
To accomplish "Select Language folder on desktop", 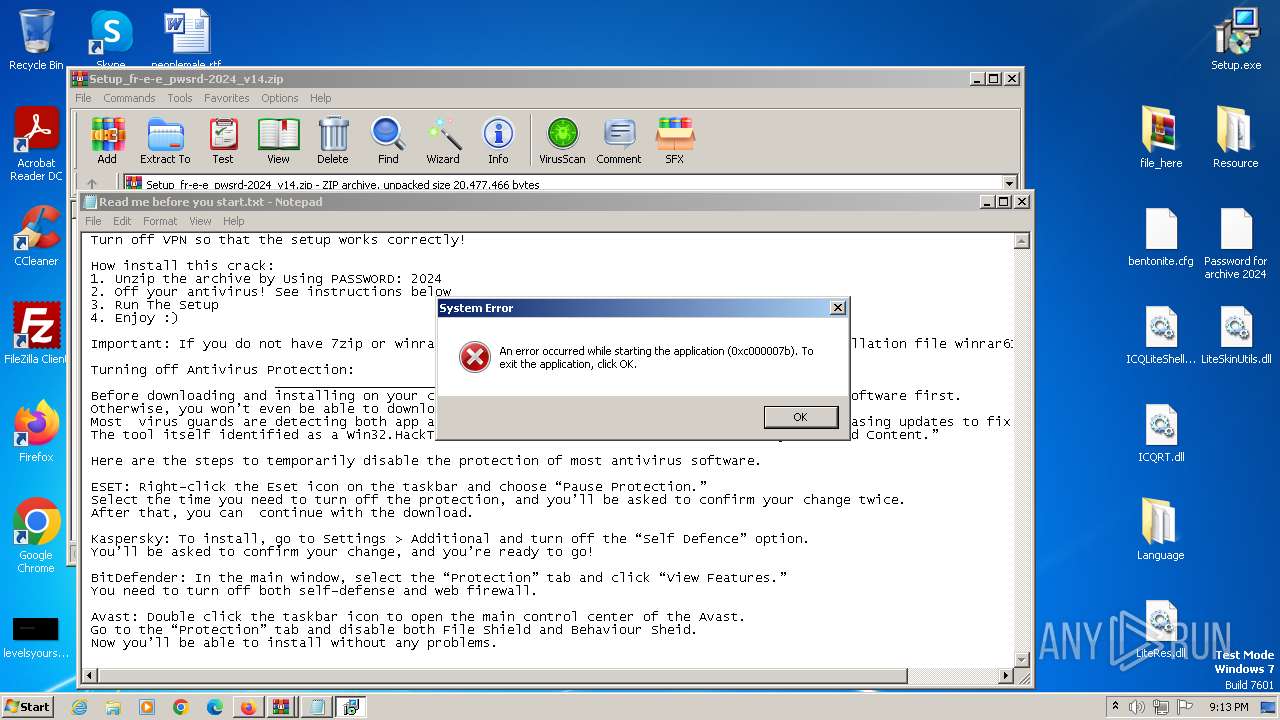I will click(x=1161, y=530).
